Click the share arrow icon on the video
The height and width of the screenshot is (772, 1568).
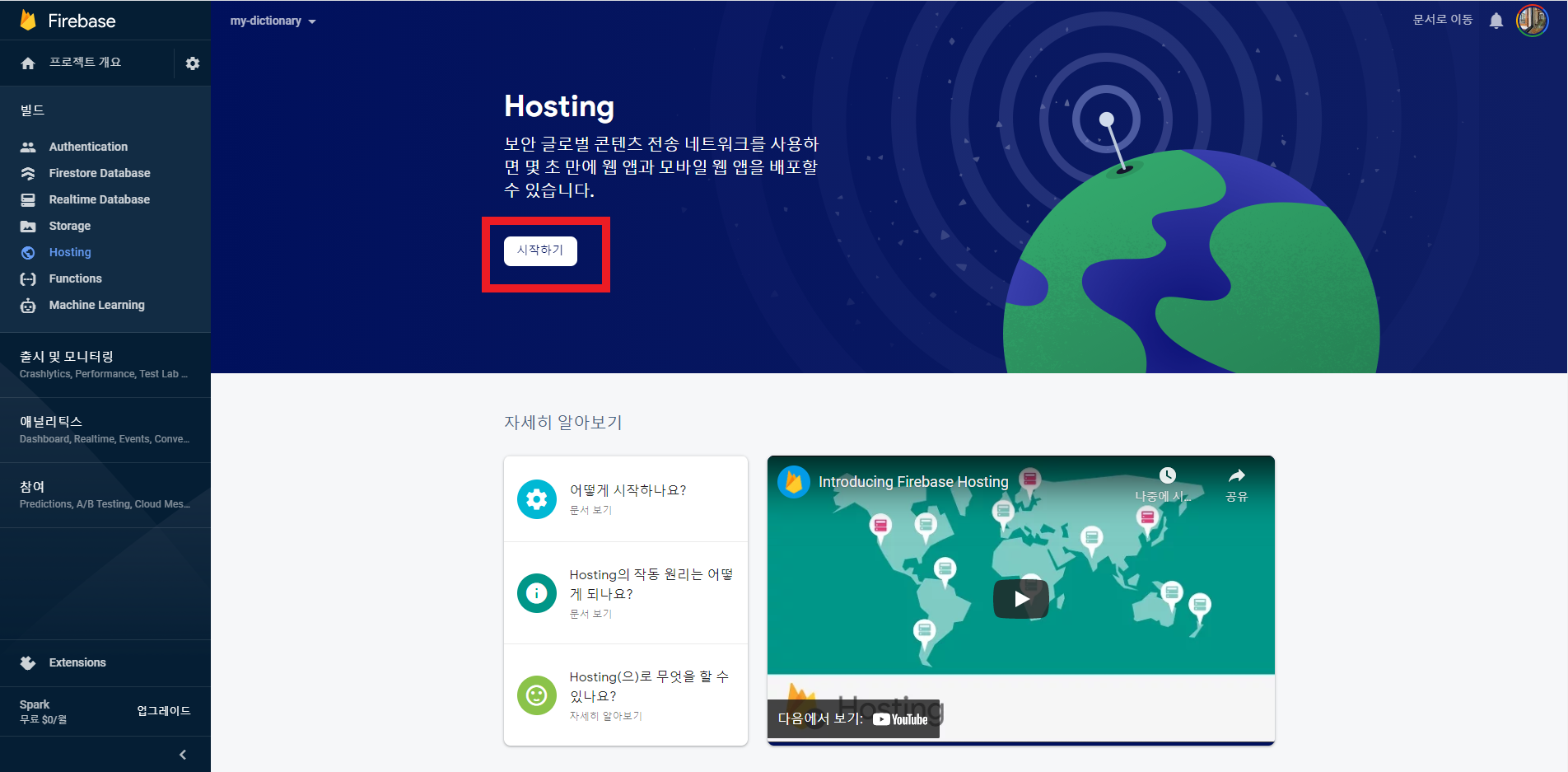click(1237, 475)
